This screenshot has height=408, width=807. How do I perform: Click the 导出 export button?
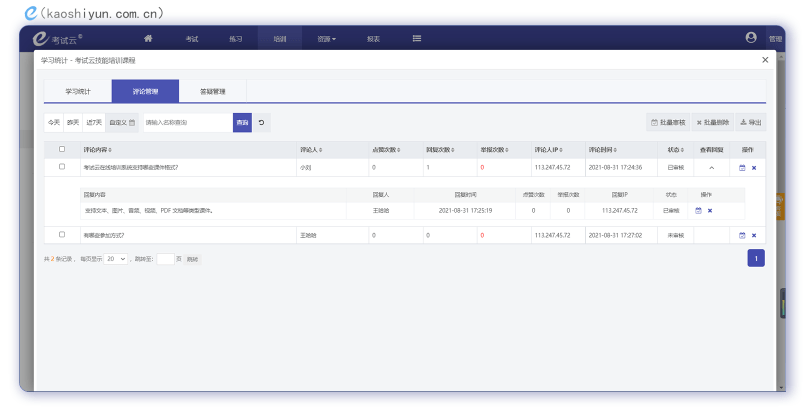(750, 122)
